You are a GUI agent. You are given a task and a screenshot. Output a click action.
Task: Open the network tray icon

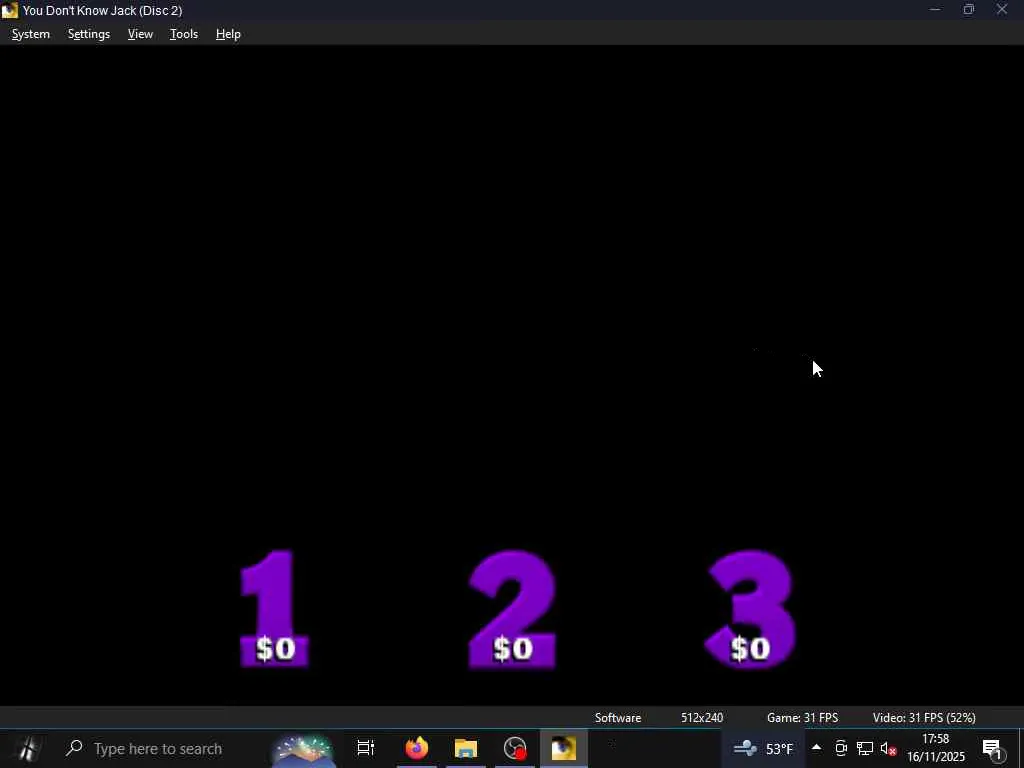click(865, 748)
